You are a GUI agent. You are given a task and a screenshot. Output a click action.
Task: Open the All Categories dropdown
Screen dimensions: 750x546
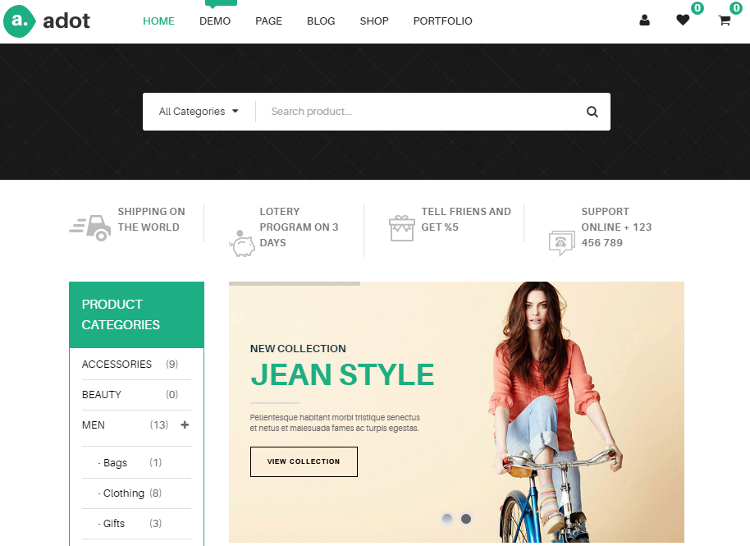[199, 111]
